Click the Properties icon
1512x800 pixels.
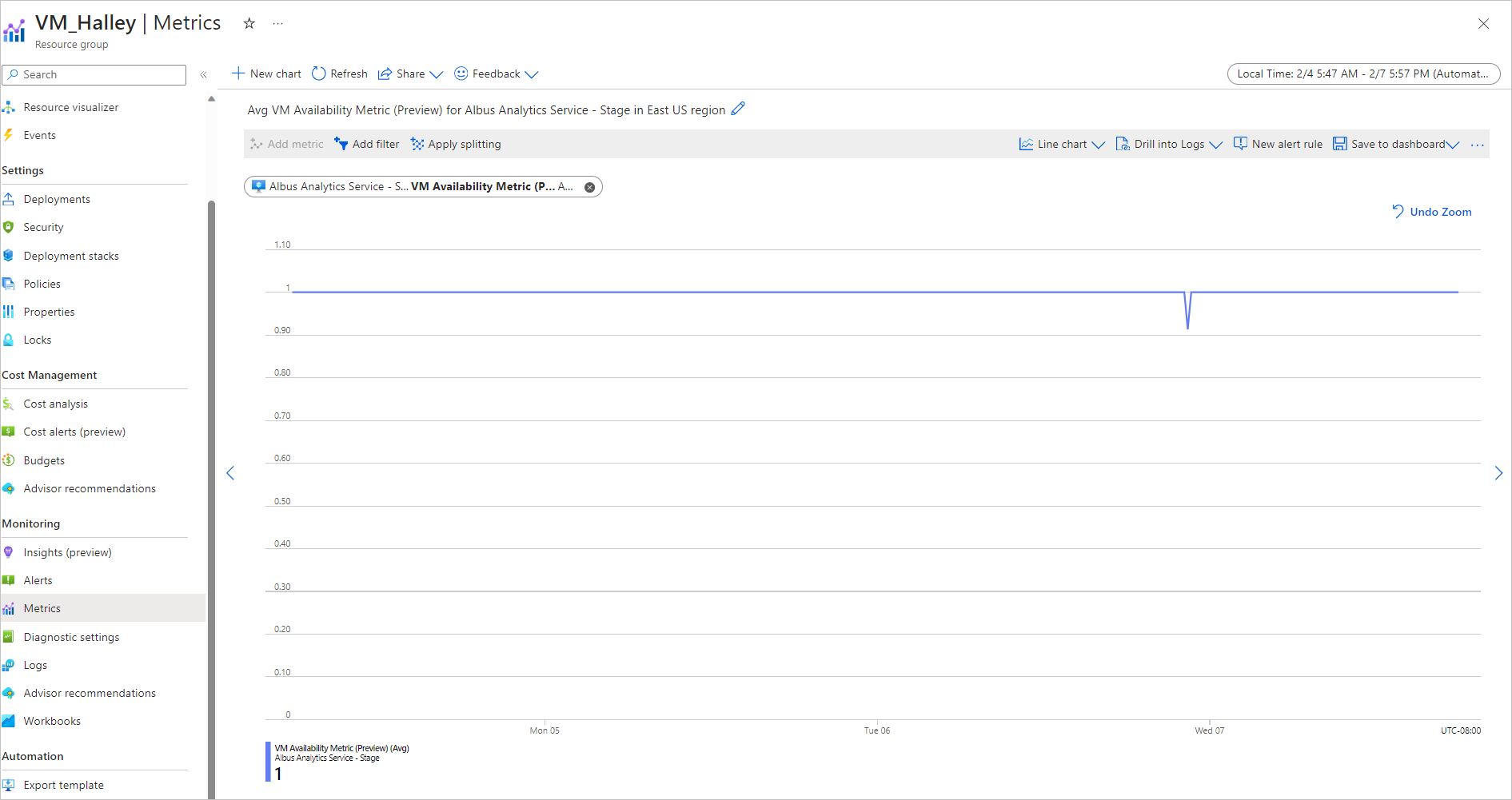click(x=9, y=312)
